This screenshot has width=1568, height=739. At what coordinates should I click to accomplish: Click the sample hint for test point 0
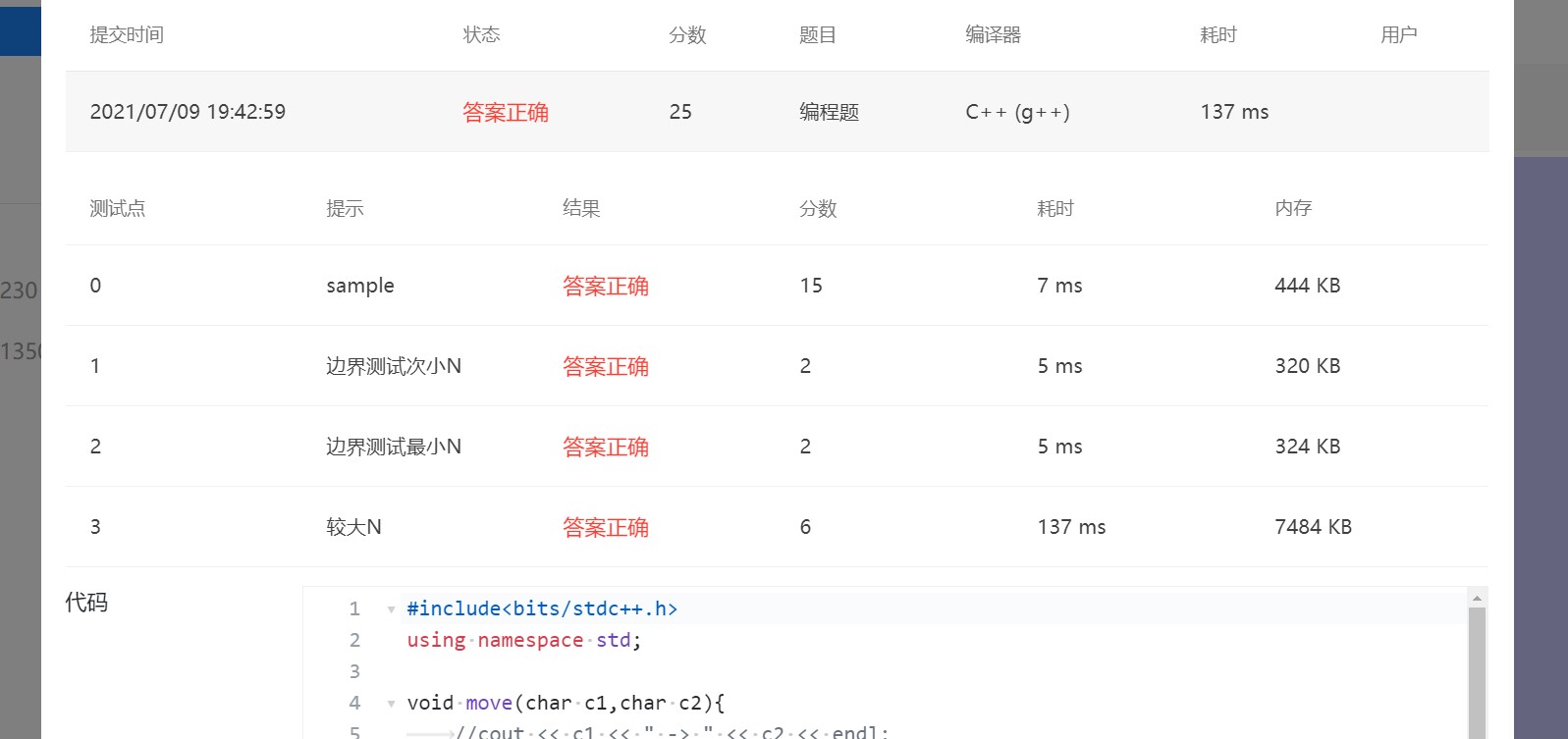click(360, 286)
